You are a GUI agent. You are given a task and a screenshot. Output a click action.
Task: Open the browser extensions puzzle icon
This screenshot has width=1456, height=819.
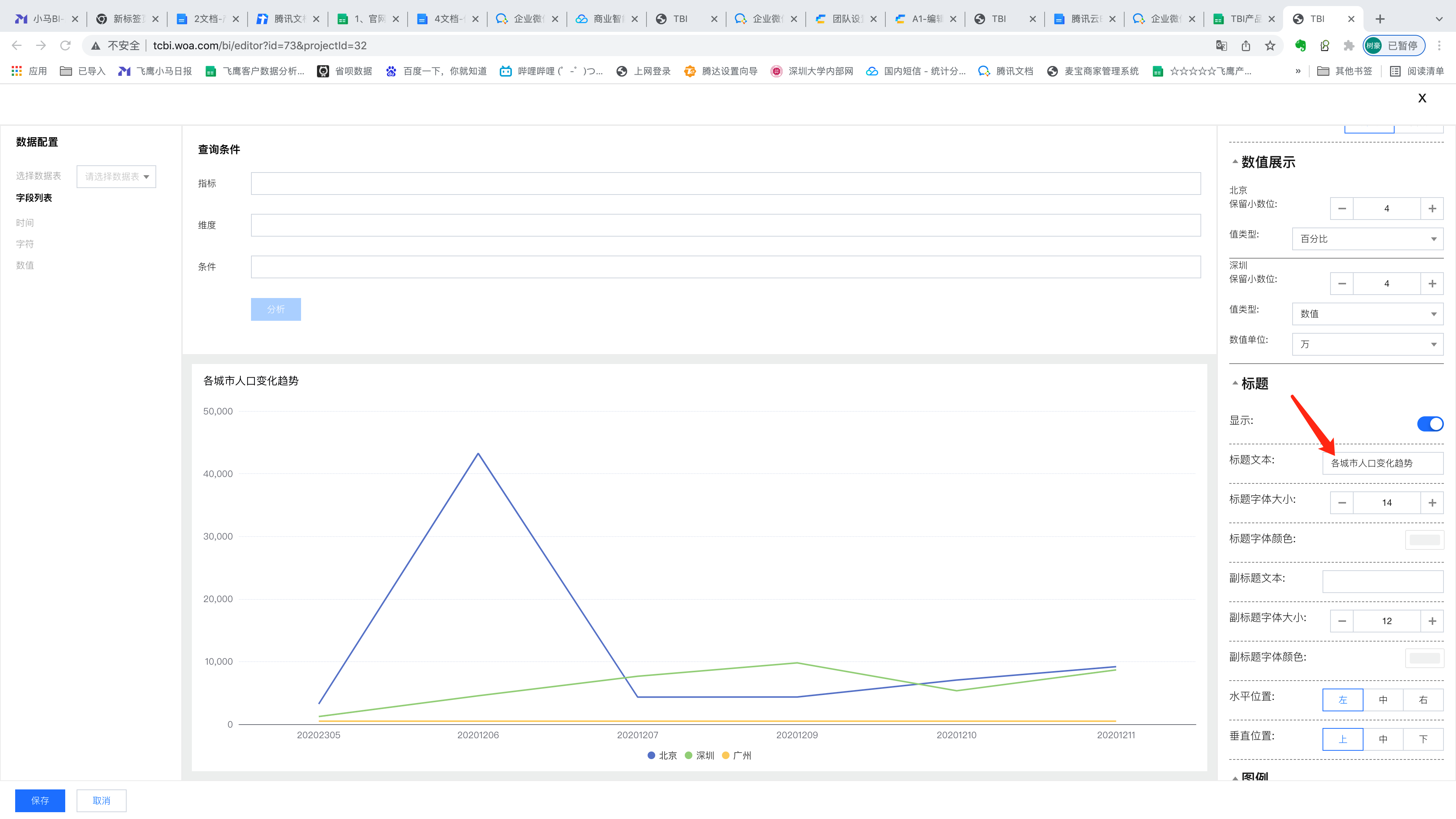[1349, 46]
